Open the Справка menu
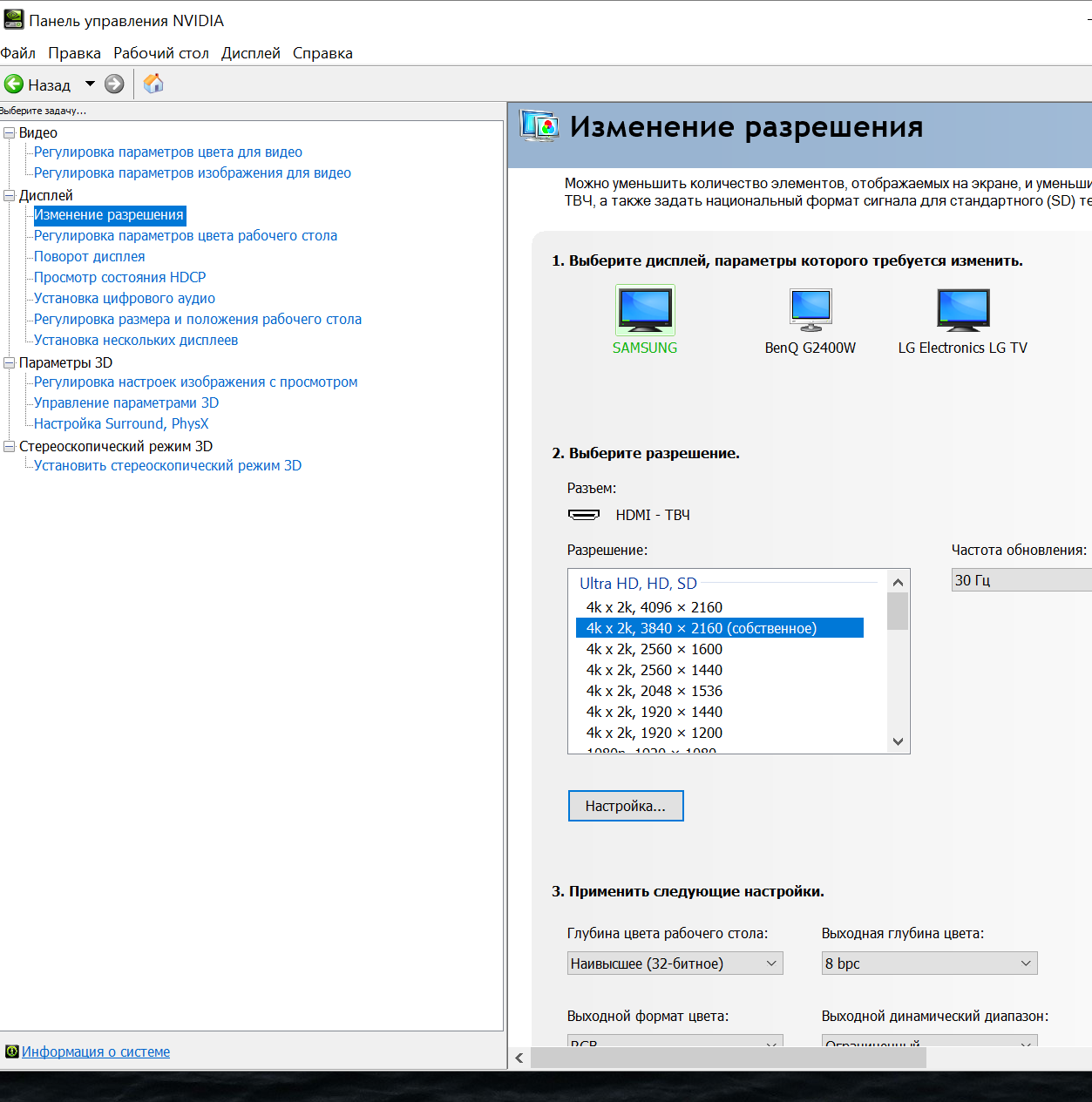 point(322,53)
